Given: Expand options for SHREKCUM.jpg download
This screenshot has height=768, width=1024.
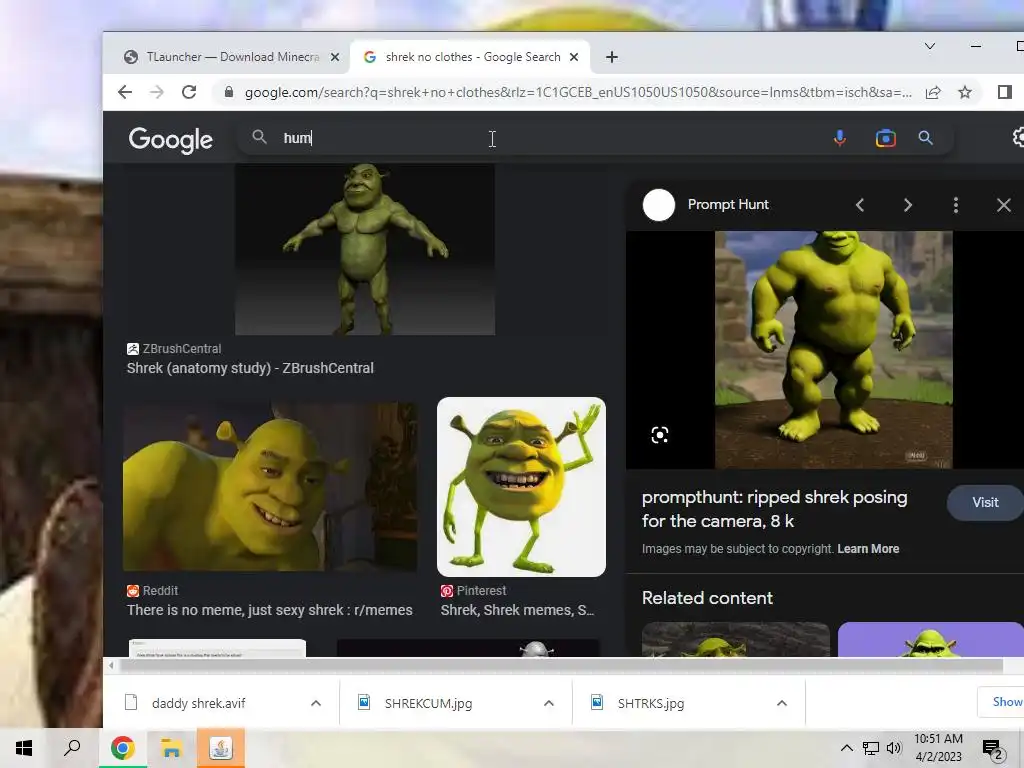Looking at the screenshot, I should point(549,703).
